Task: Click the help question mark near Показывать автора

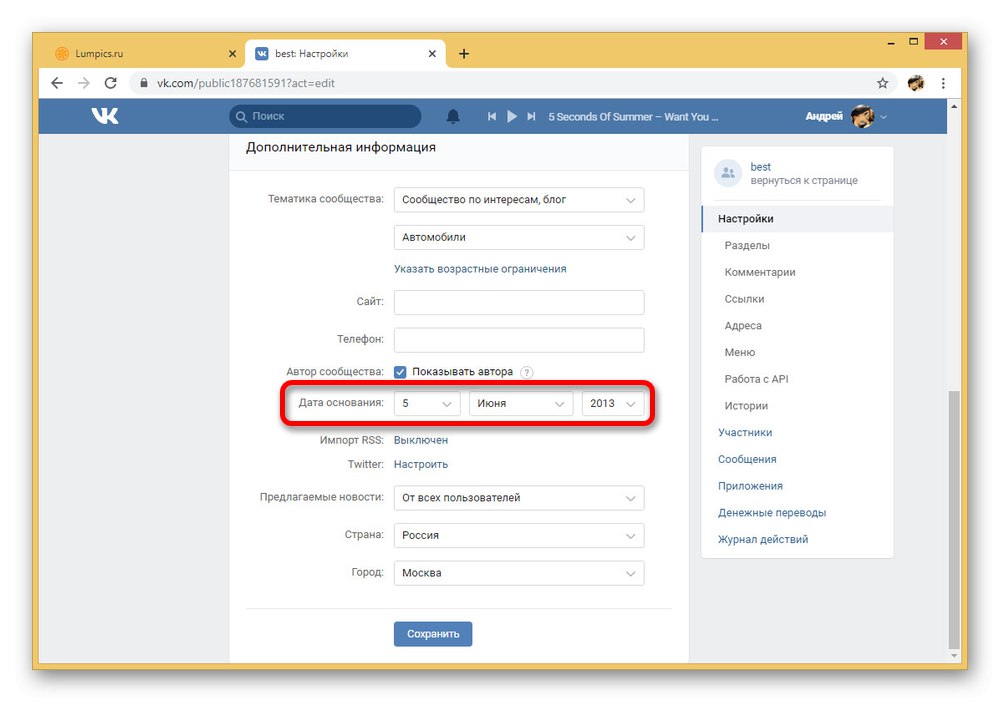Action: point(526,372)
